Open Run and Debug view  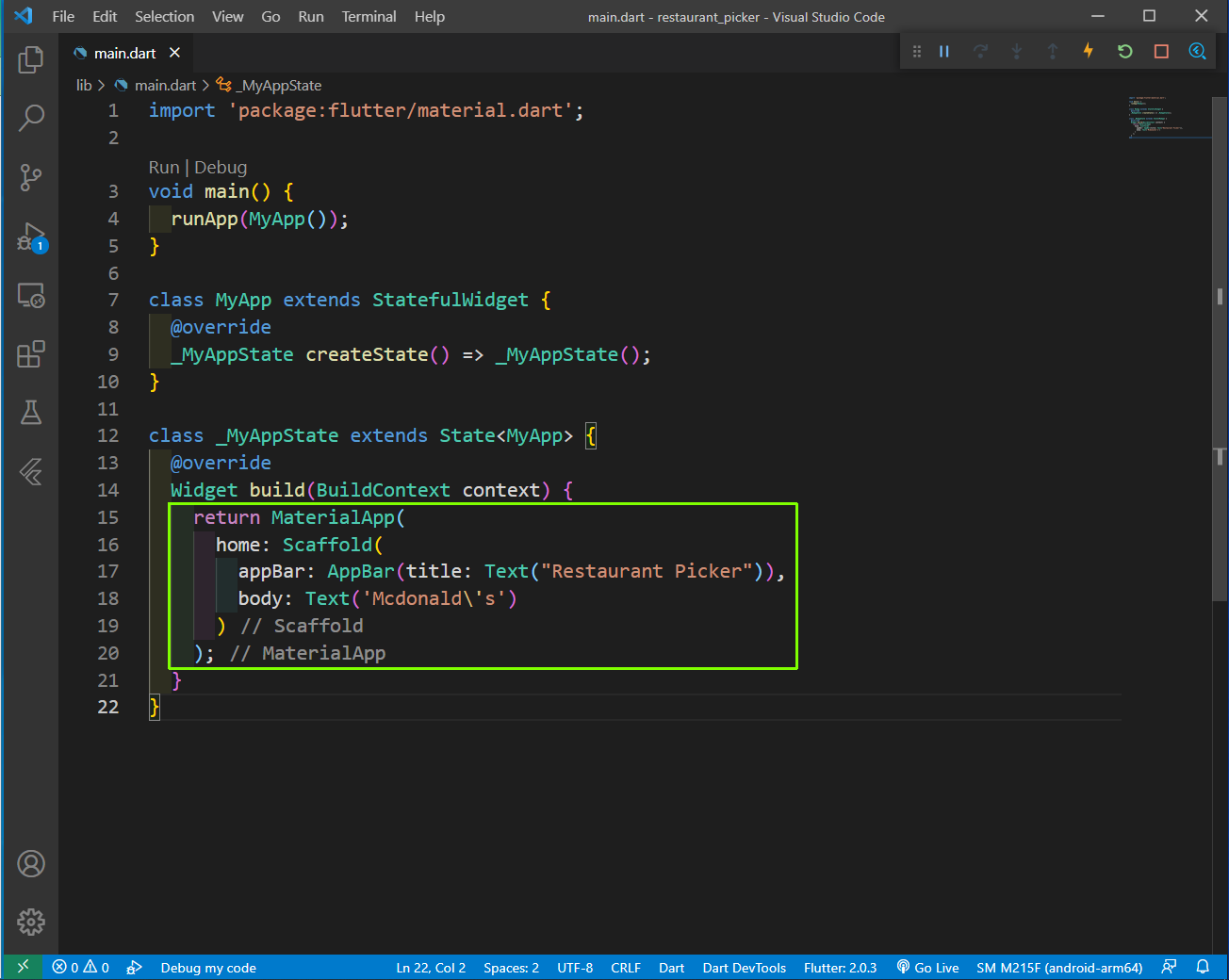pos(31,237)
